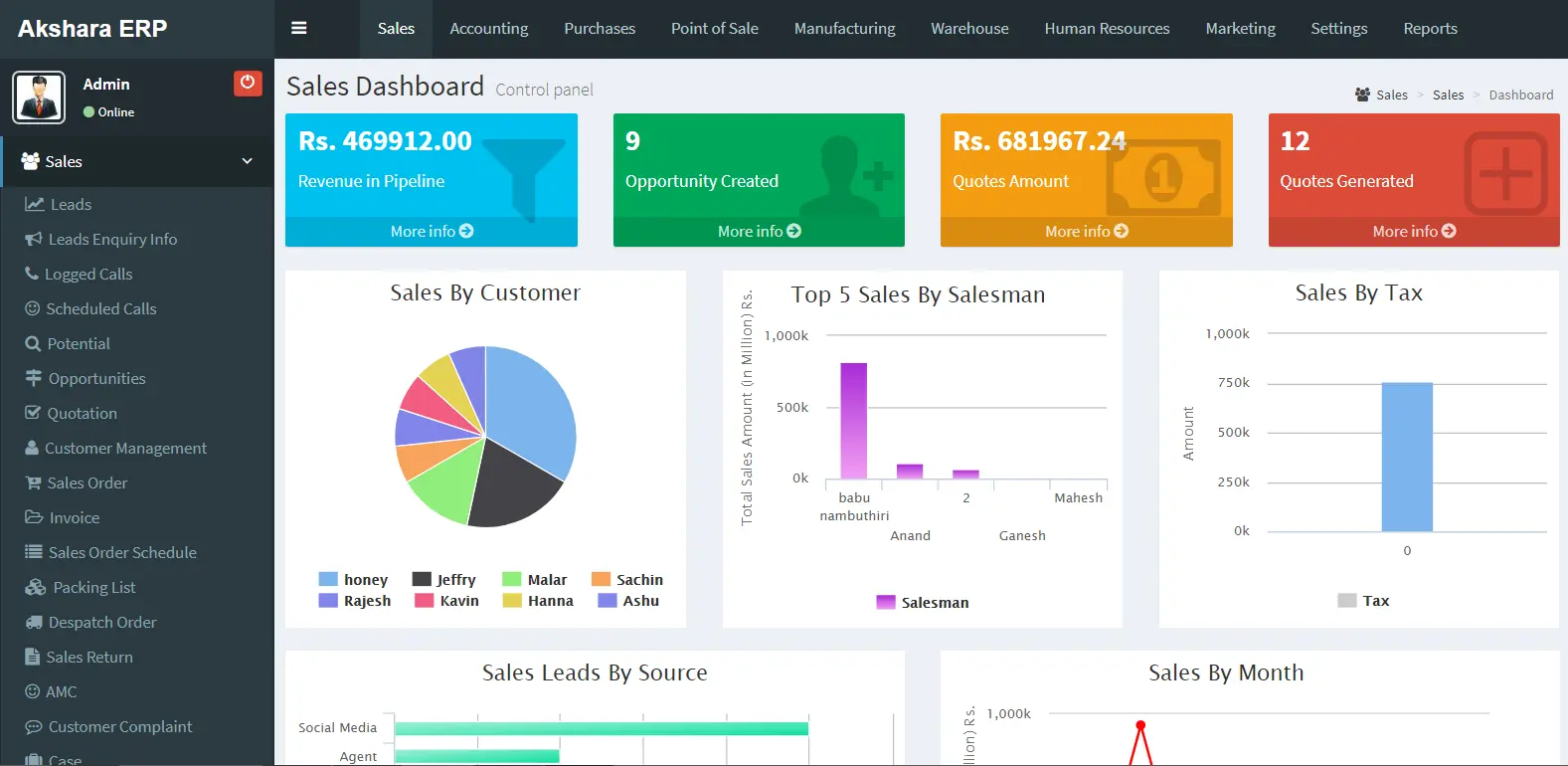
Task: Click the Quotation check-square icon
Action: click(x=33, y=413)
